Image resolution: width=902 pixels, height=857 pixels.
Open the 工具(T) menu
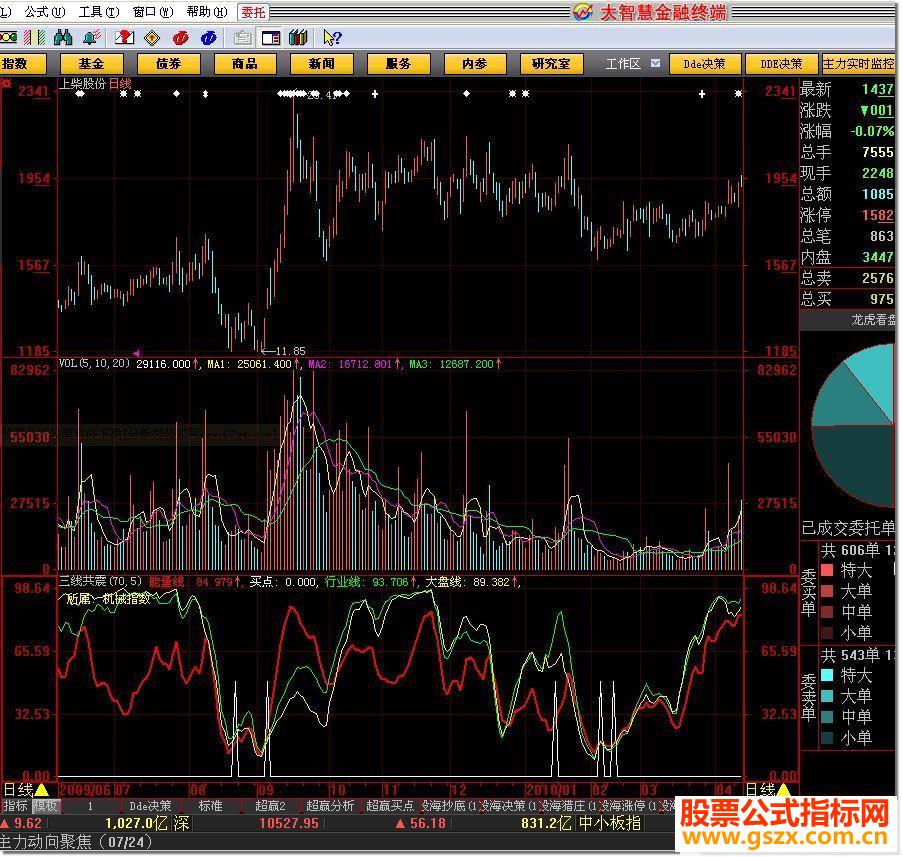[97, 12]
